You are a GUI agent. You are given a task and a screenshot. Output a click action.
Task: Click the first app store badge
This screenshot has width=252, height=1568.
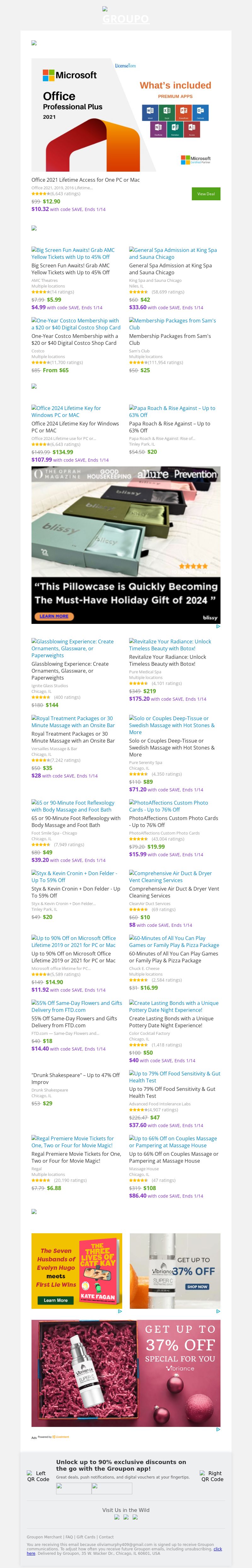[x=73, y=1488]
